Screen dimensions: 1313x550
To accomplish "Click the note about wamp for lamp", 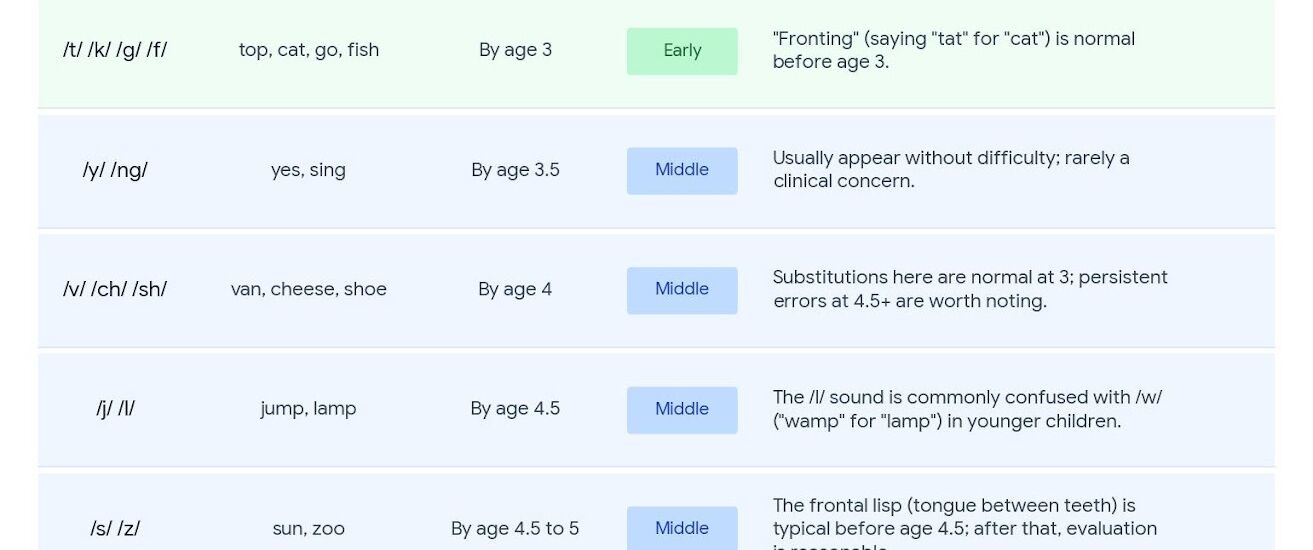I will tap(967, 409).
